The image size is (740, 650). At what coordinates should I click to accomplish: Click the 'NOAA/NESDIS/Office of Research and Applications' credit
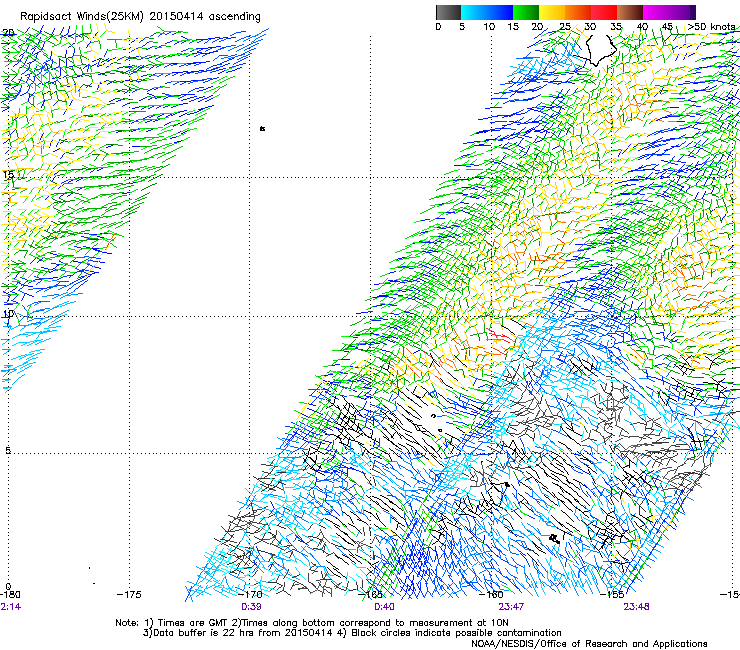pyautogui.click(x=589, y=644)
